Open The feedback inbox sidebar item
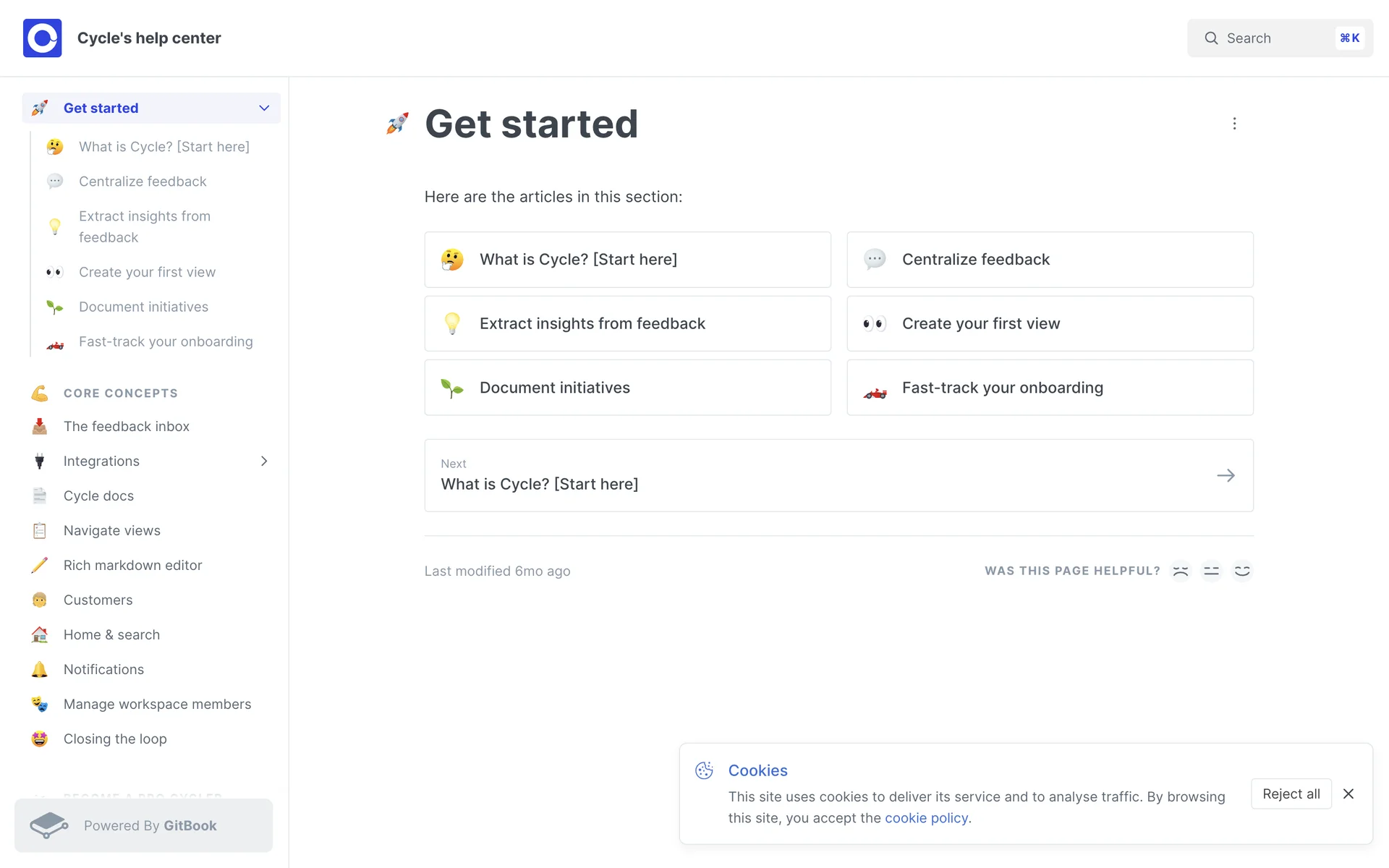The image size is (1389, 868). pos(127,426)
